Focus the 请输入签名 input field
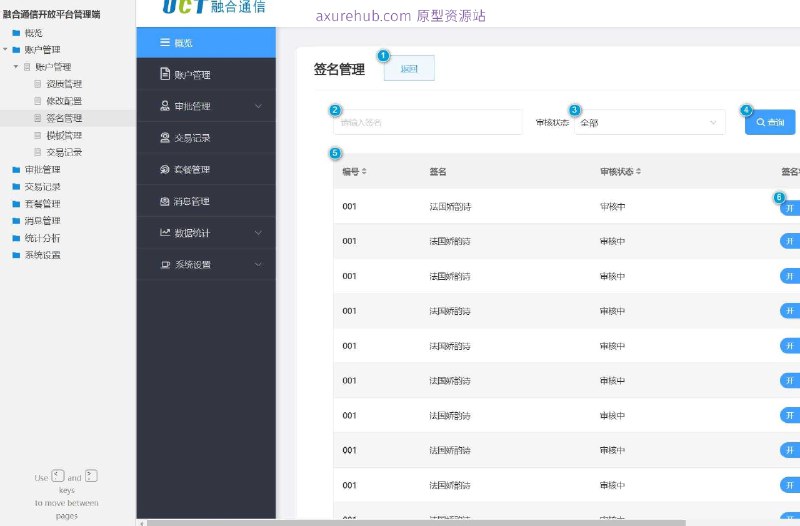800x526 pixels. pyautogui.click(x=428, y=122)
